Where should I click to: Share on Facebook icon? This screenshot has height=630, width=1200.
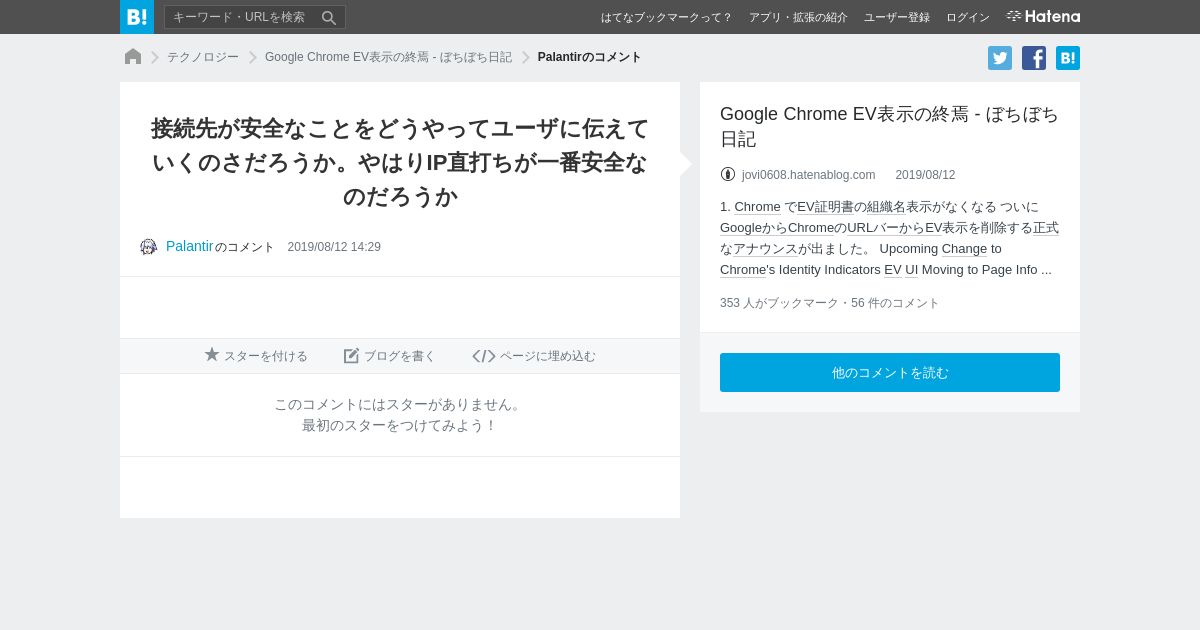point(1034,58)
